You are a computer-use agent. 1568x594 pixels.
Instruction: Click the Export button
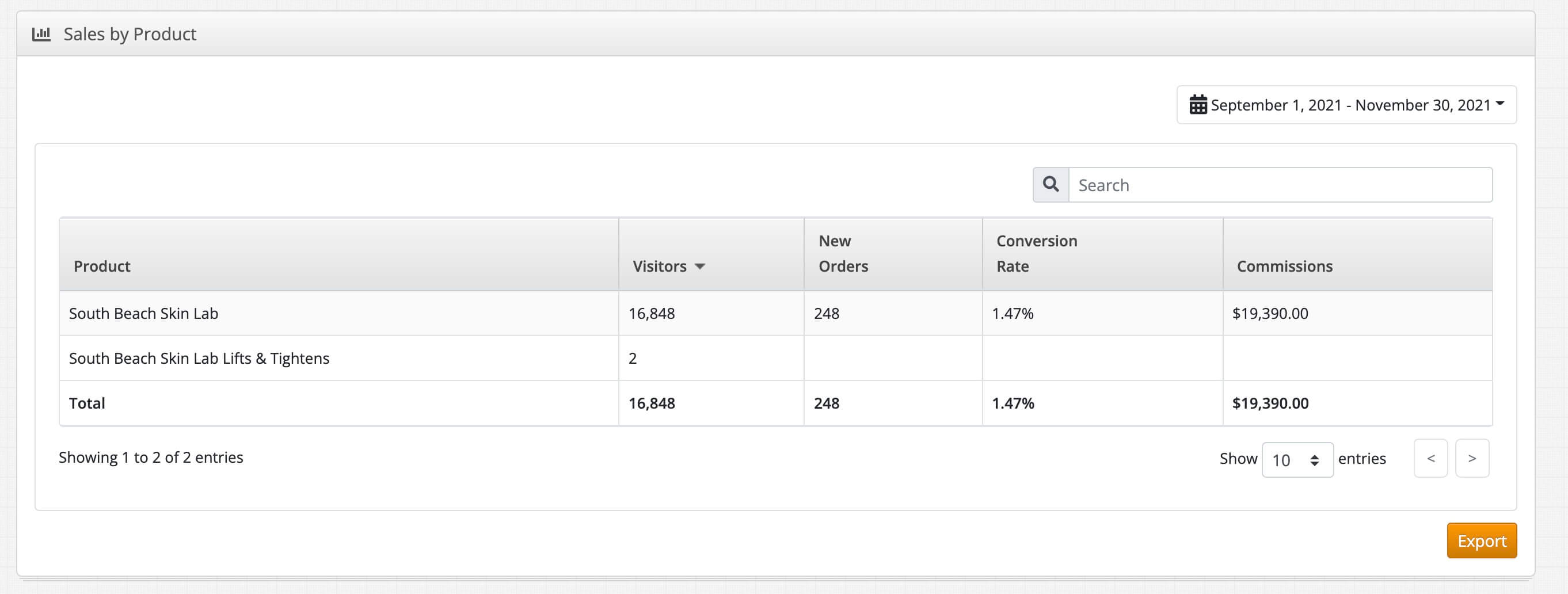point(1482,540)
